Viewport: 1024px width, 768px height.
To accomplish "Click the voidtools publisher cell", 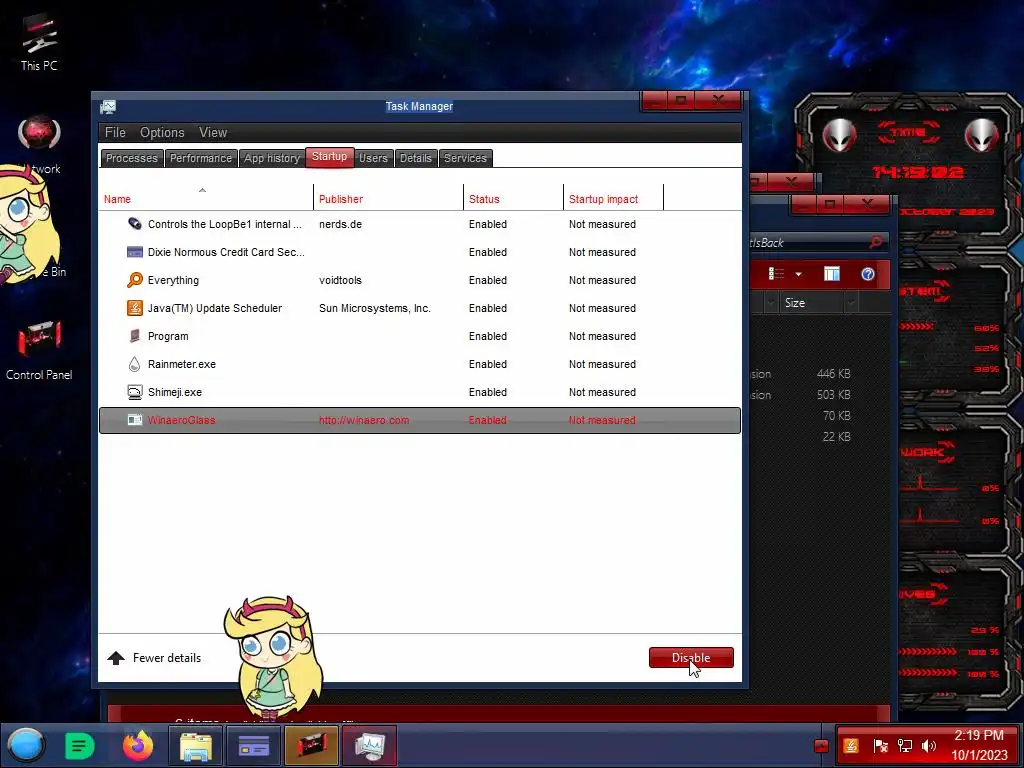I will pos(340,280).
